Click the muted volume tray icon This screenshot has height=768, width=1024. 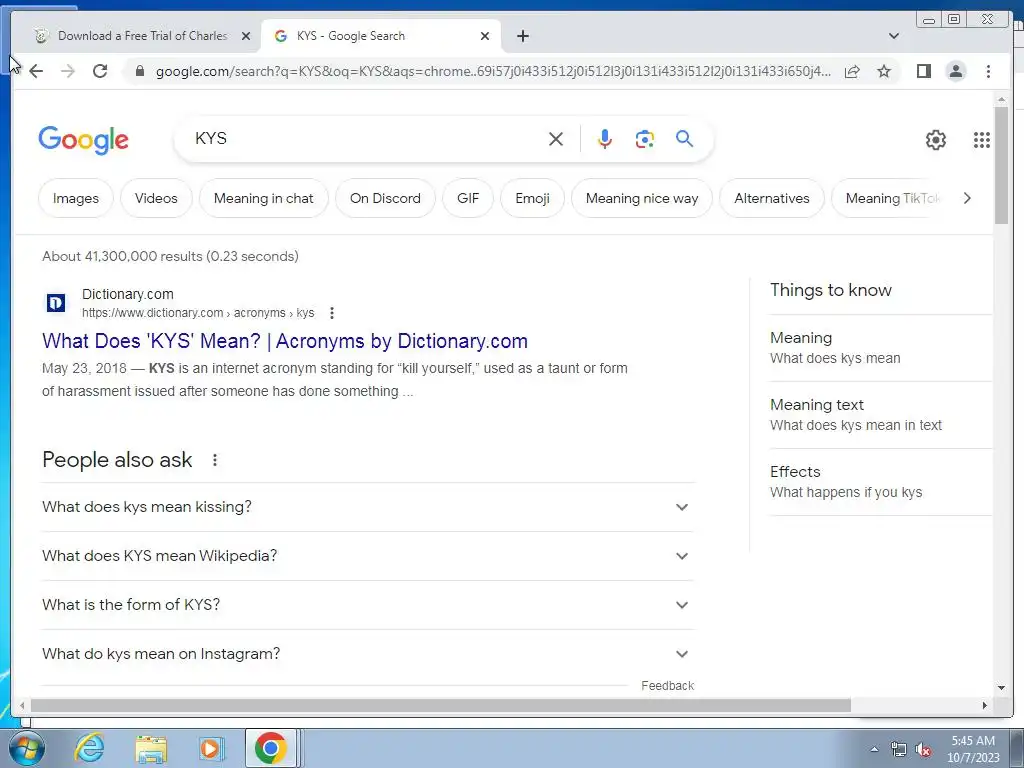(923, 749)
